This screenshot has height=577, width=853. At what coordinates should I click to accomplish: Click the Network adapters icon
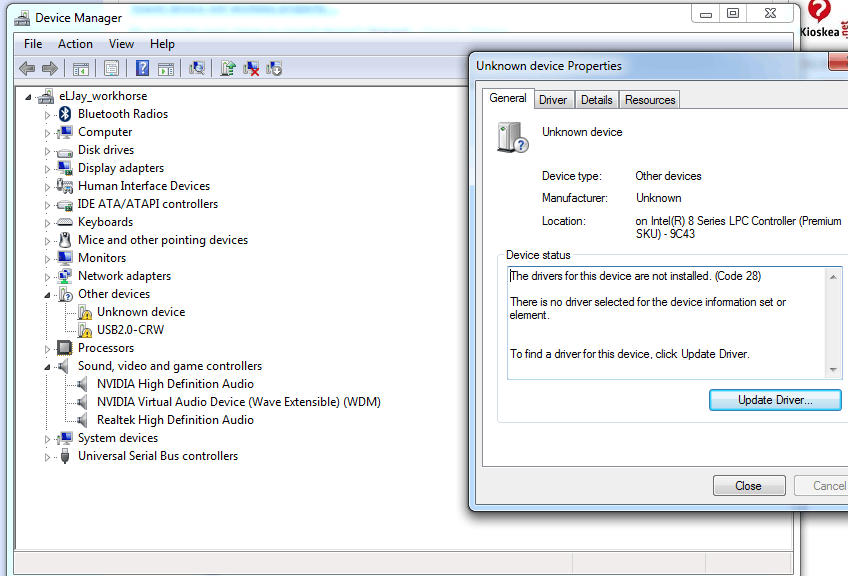tap(65, 276)
